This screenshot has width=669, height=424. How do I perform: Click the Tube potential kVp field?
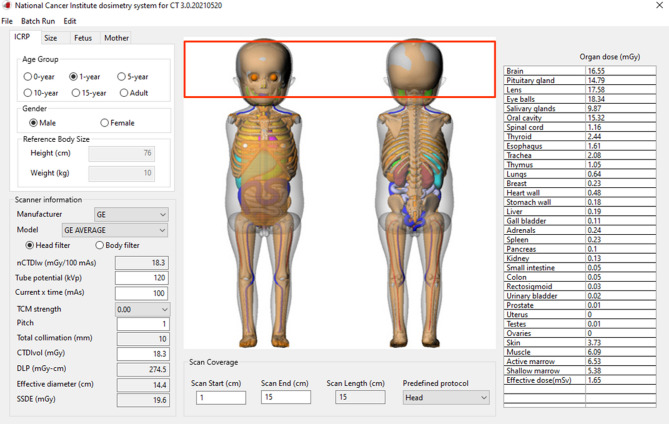pyautogui.click(x=141, y=278)
